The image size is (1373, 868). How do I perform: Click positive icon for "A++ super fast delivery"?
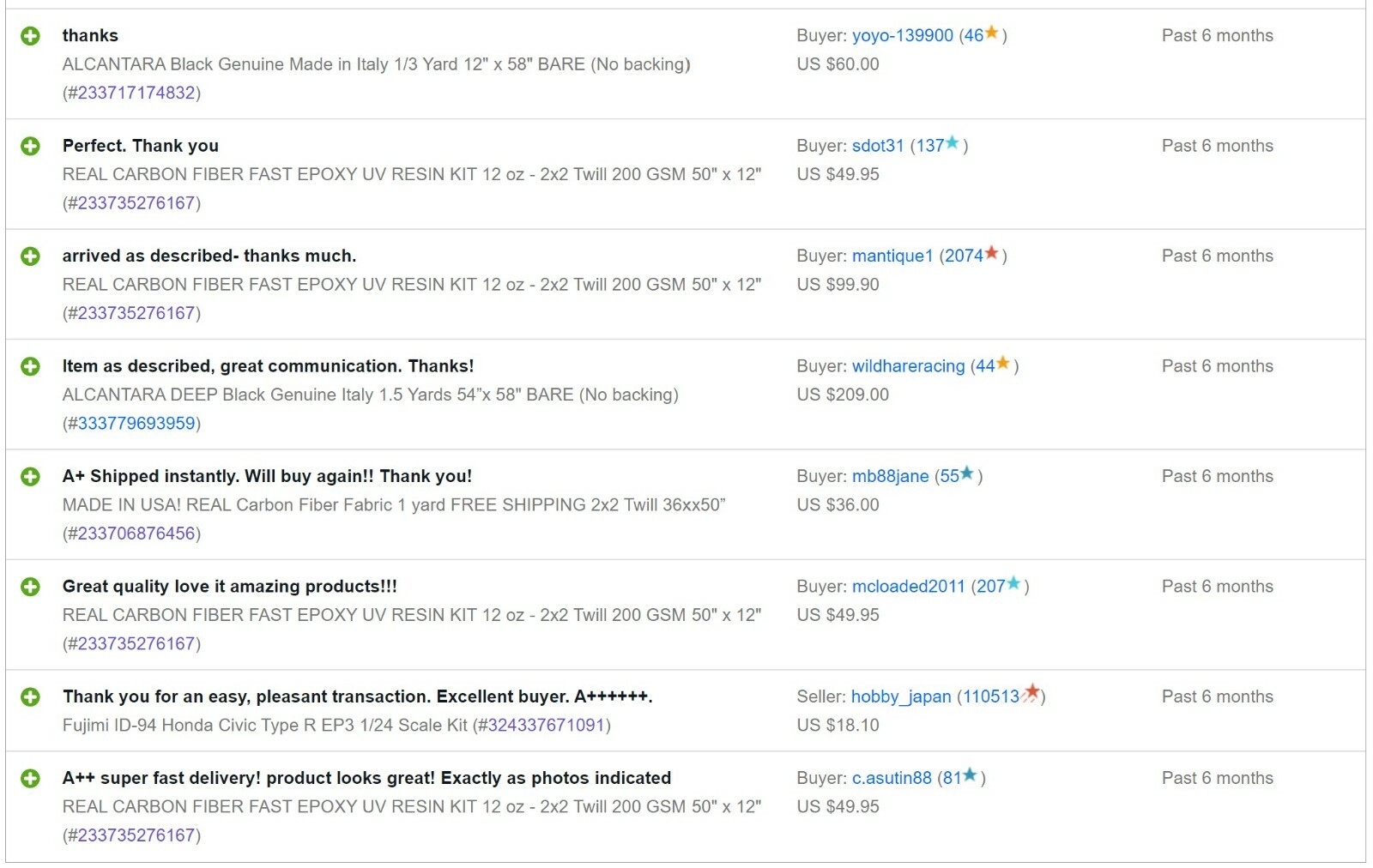click(30, 779)
